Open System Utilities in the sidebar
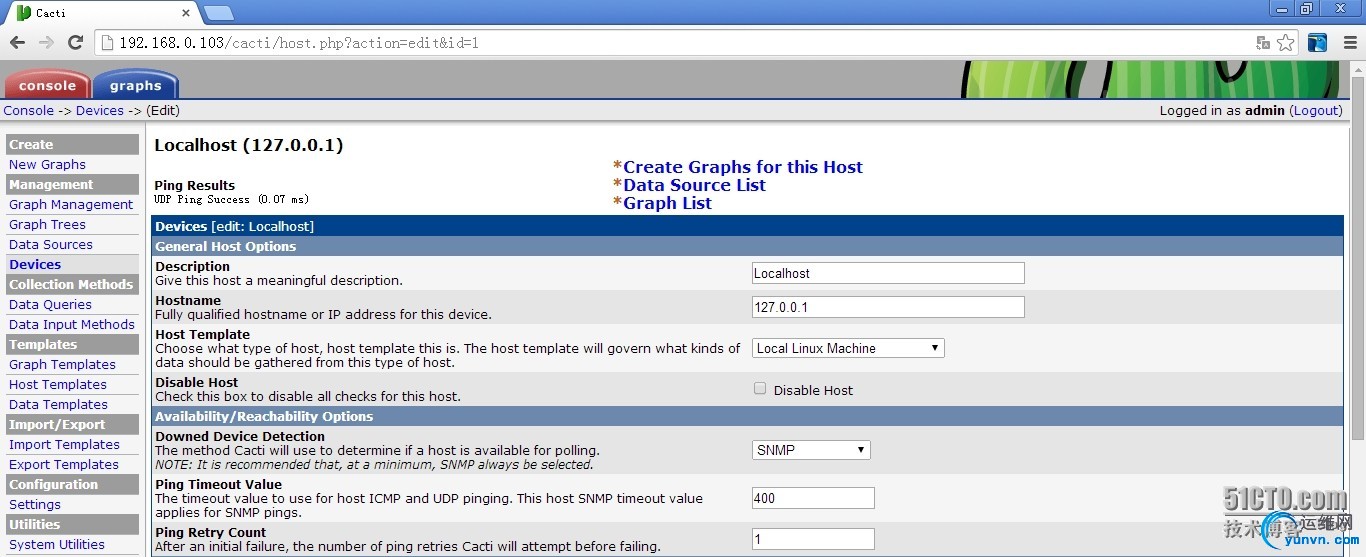Image resolution: width=1366 pixels, height=557 pixels. point(57,545)
